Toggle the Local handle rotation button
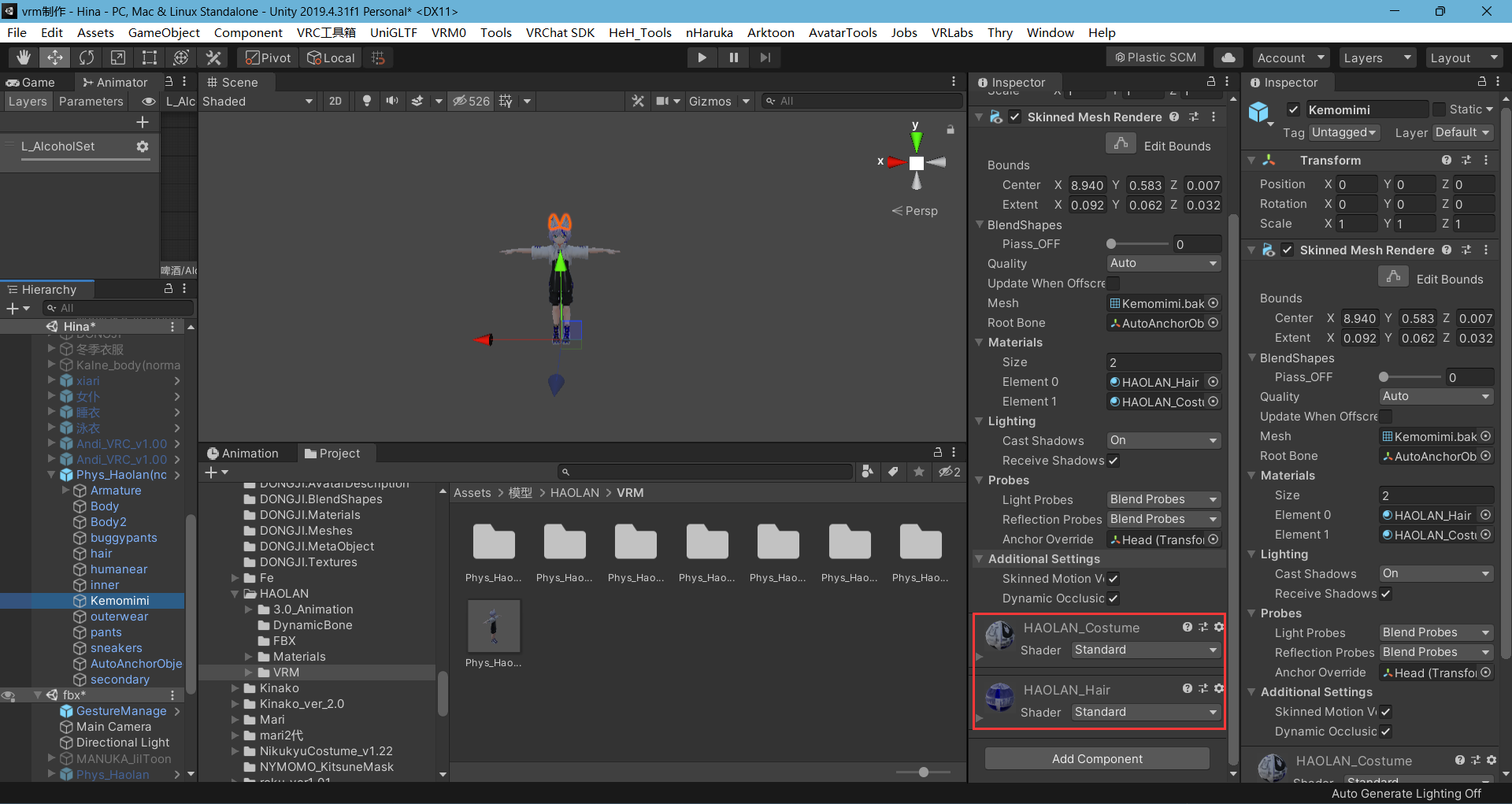 (x=332, y=57)
